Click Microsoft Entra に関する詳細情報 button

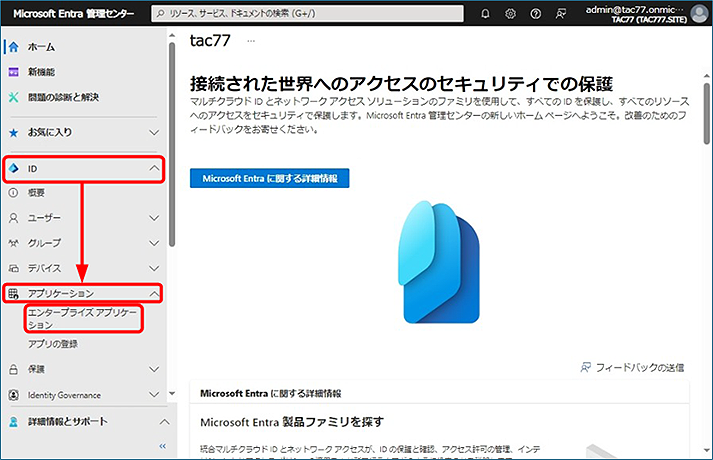tap(270, 178)
